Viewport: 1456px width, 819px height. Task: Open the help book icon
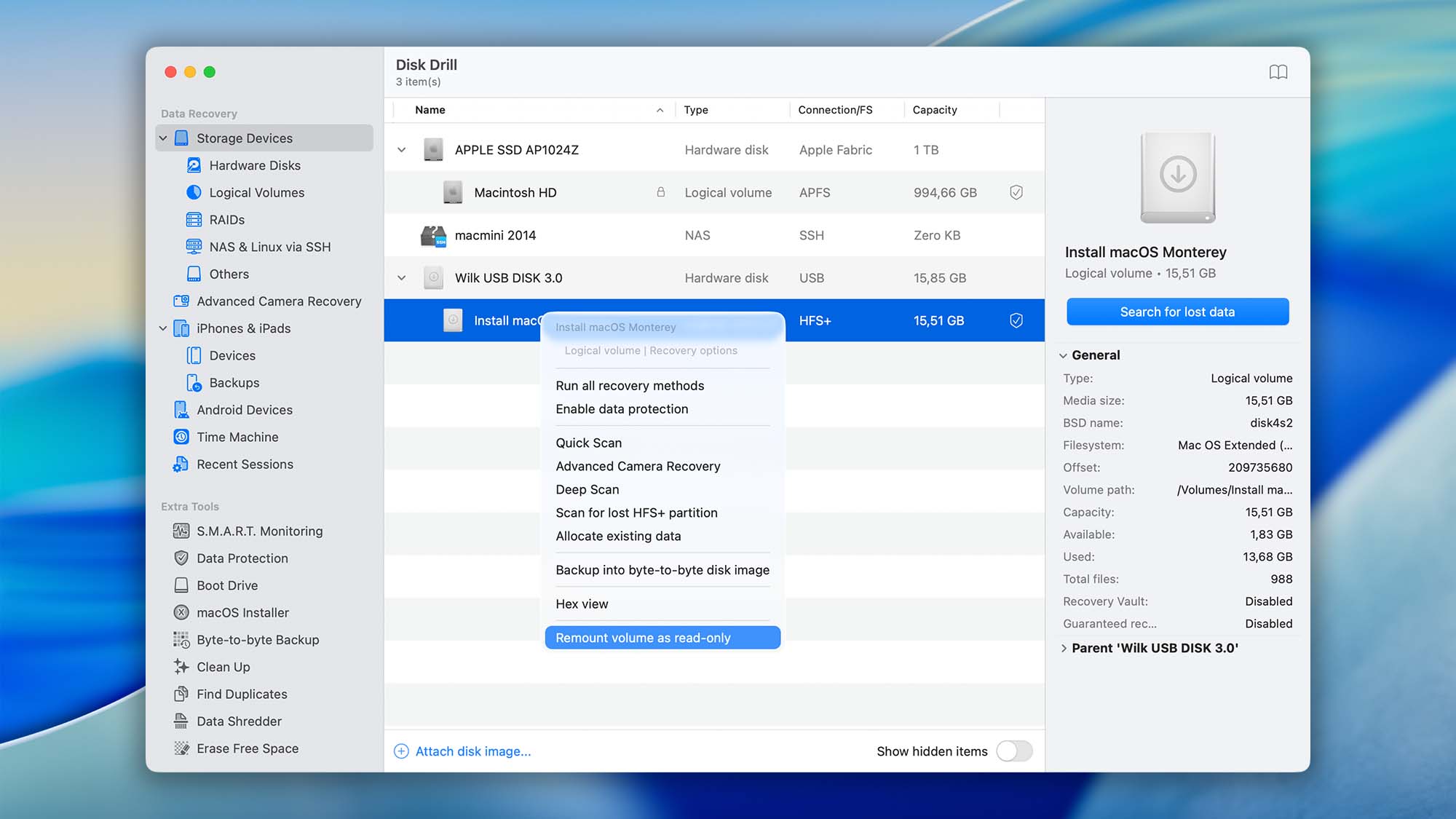[x=1278, y=72]
